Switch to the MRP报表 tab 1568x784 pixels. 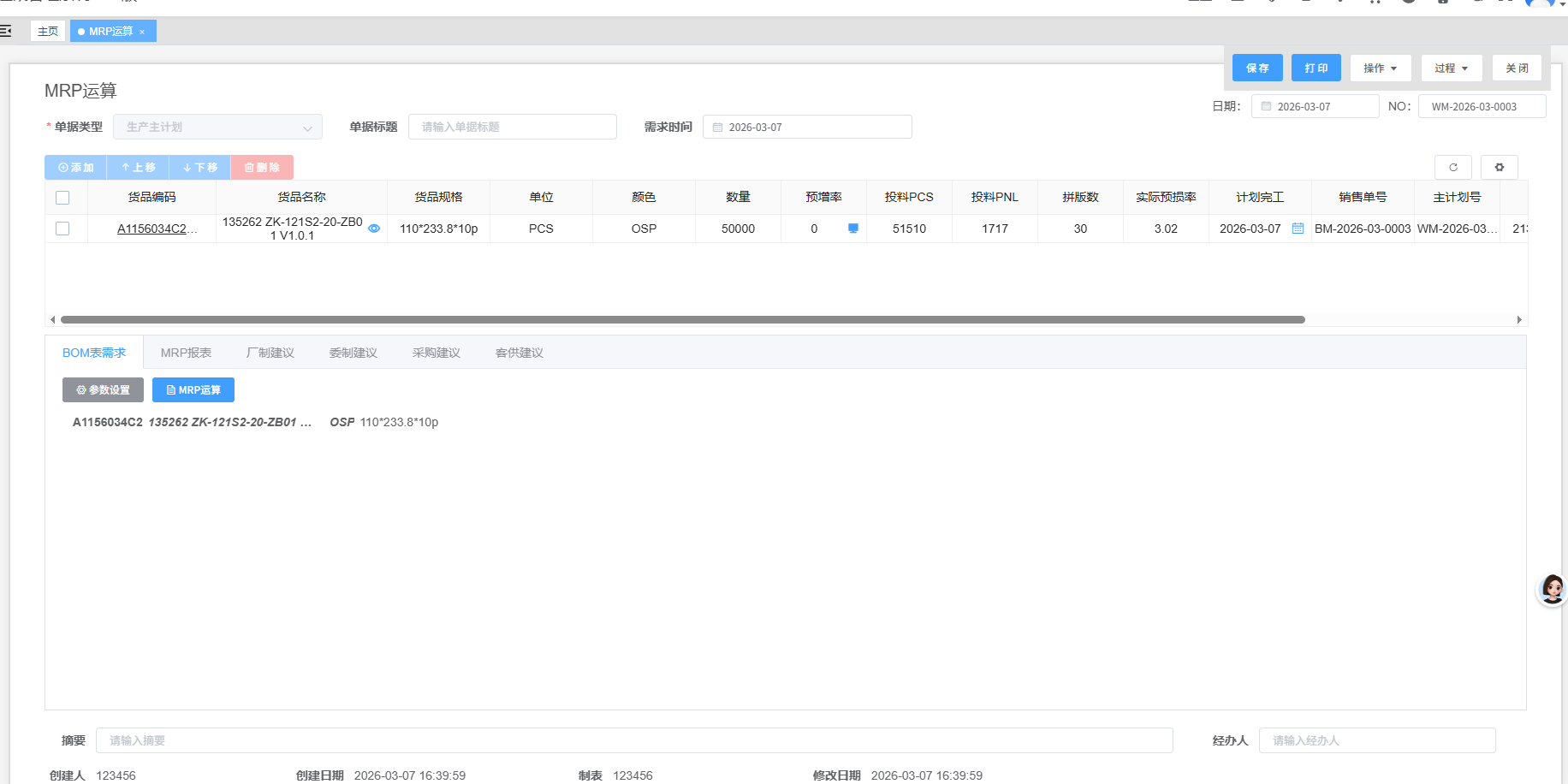(x=186, y=353)
